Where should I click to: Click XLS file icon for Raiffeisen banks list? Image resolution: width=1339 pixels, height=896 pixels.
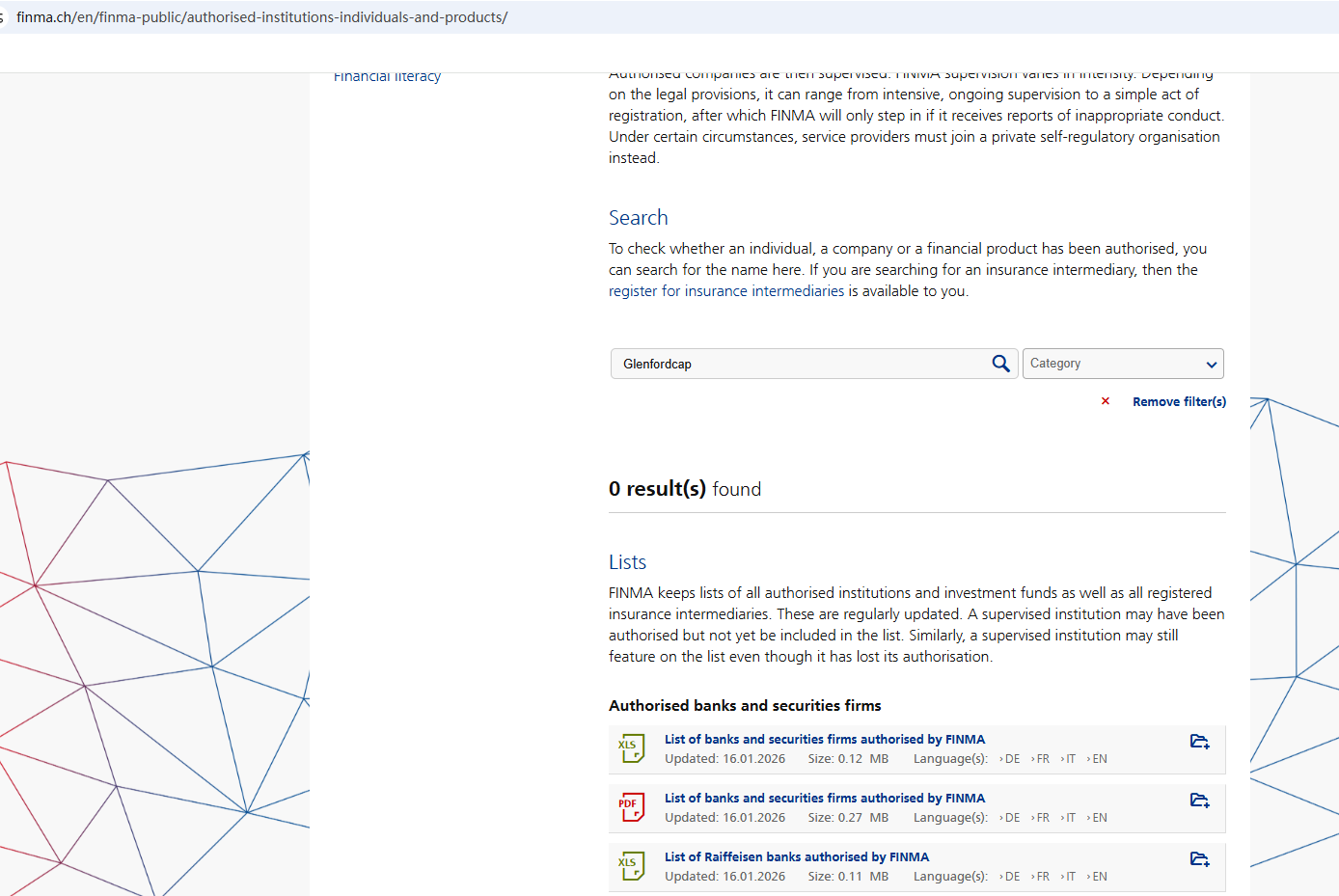632,866
